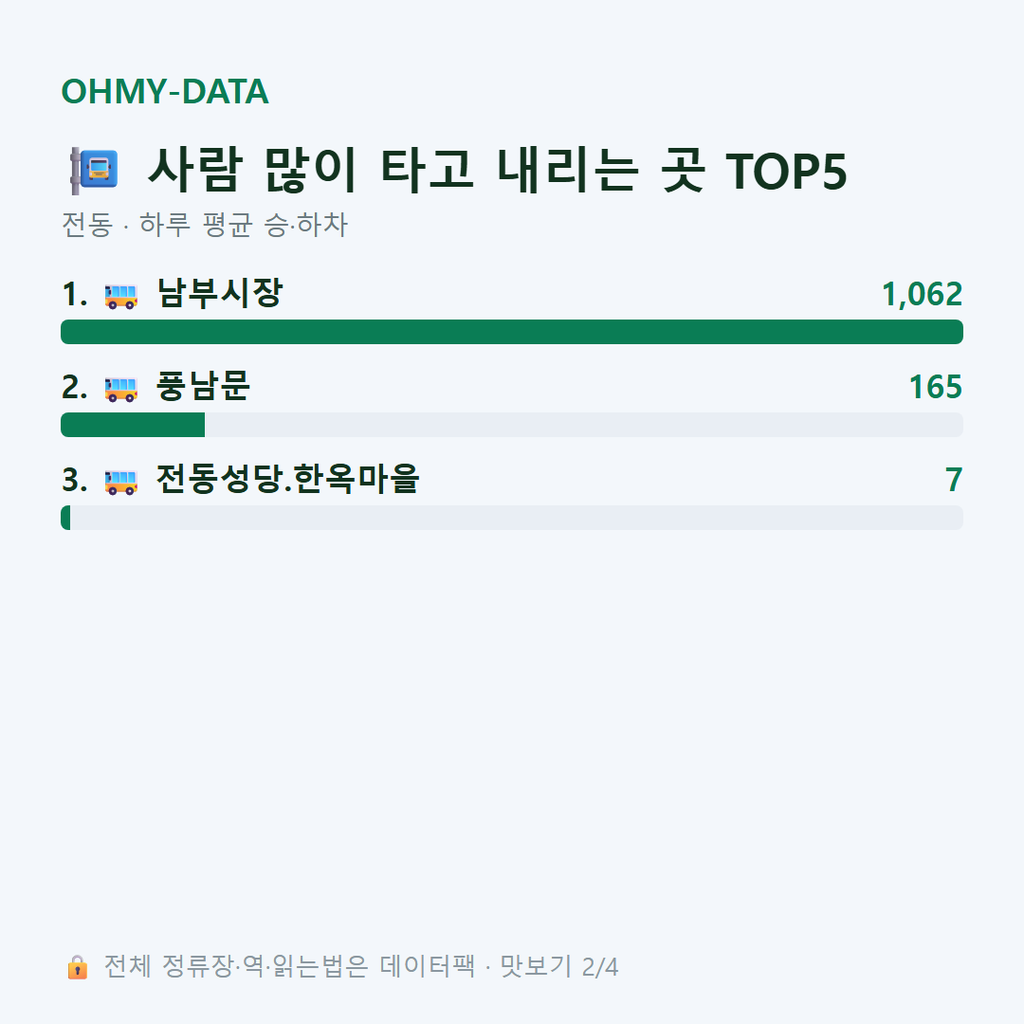The image size is (1024, 1024).
Task: Click the bus icon beside 풍남문
Action: point(121,389)
